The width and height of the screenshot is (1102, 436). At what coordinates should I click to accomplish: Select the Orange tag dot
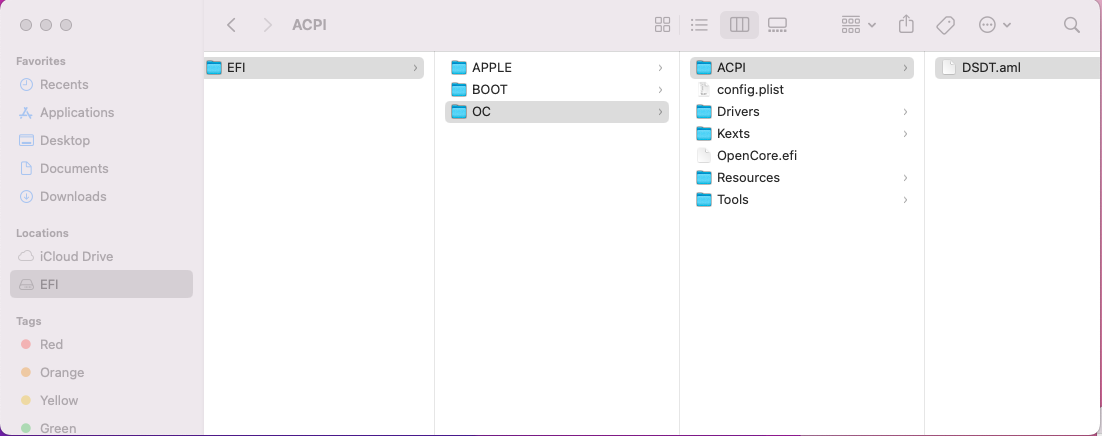coord(26,373)
